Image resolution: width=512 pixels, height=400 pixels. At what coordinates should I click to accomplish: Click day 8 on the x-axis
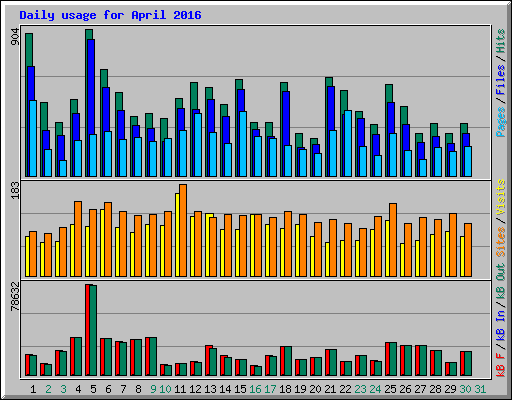pos(138,389)
